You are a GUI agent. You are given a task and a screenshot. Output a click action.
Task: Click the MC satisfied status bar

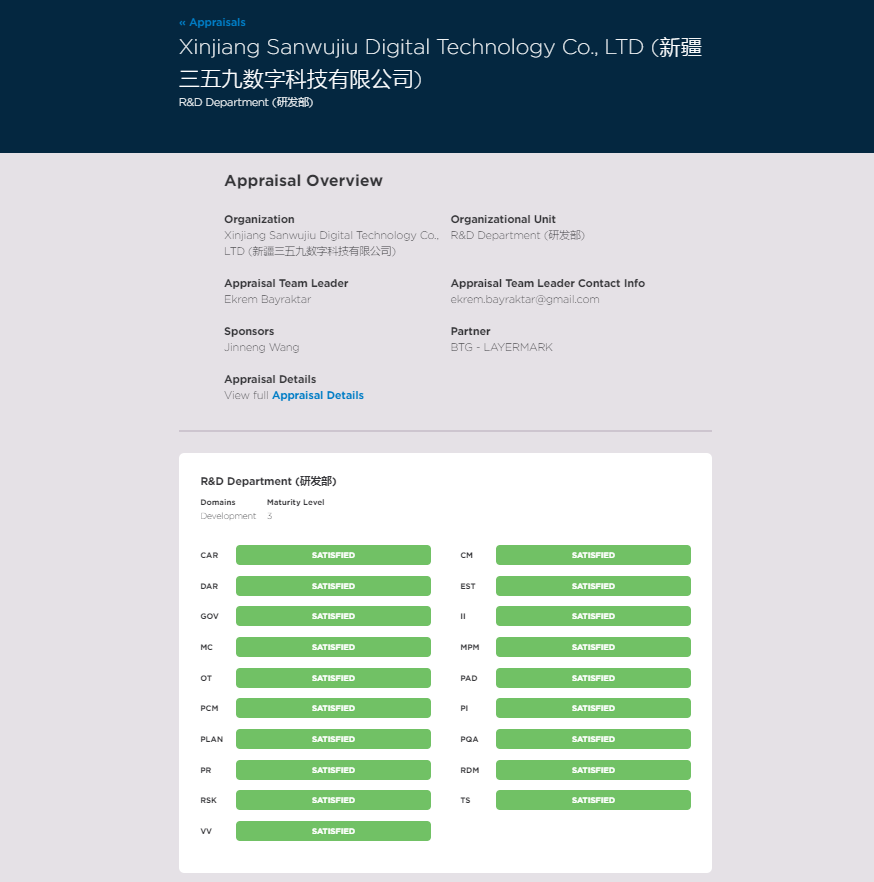[x=333, y=647]
